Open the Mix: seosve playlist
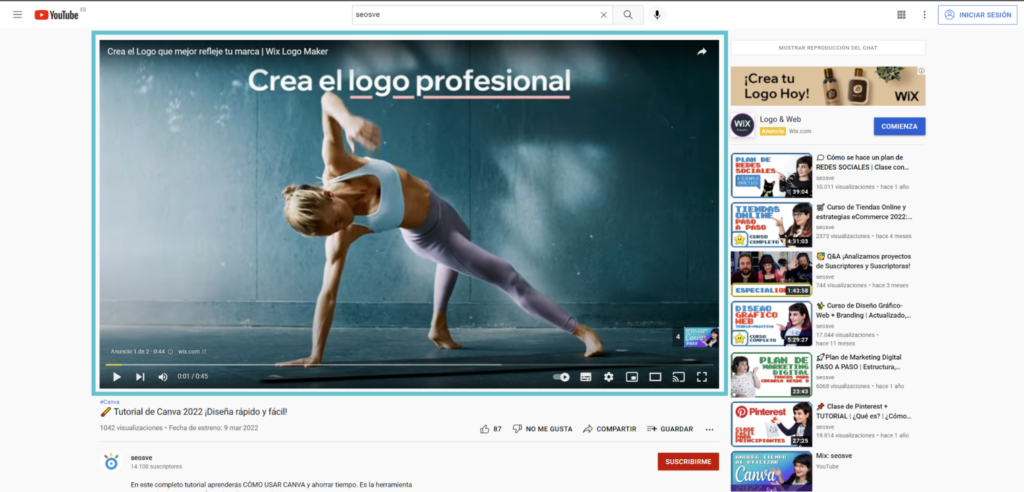This screenshot has height=492, width=1024. click(x=834, y=455)
